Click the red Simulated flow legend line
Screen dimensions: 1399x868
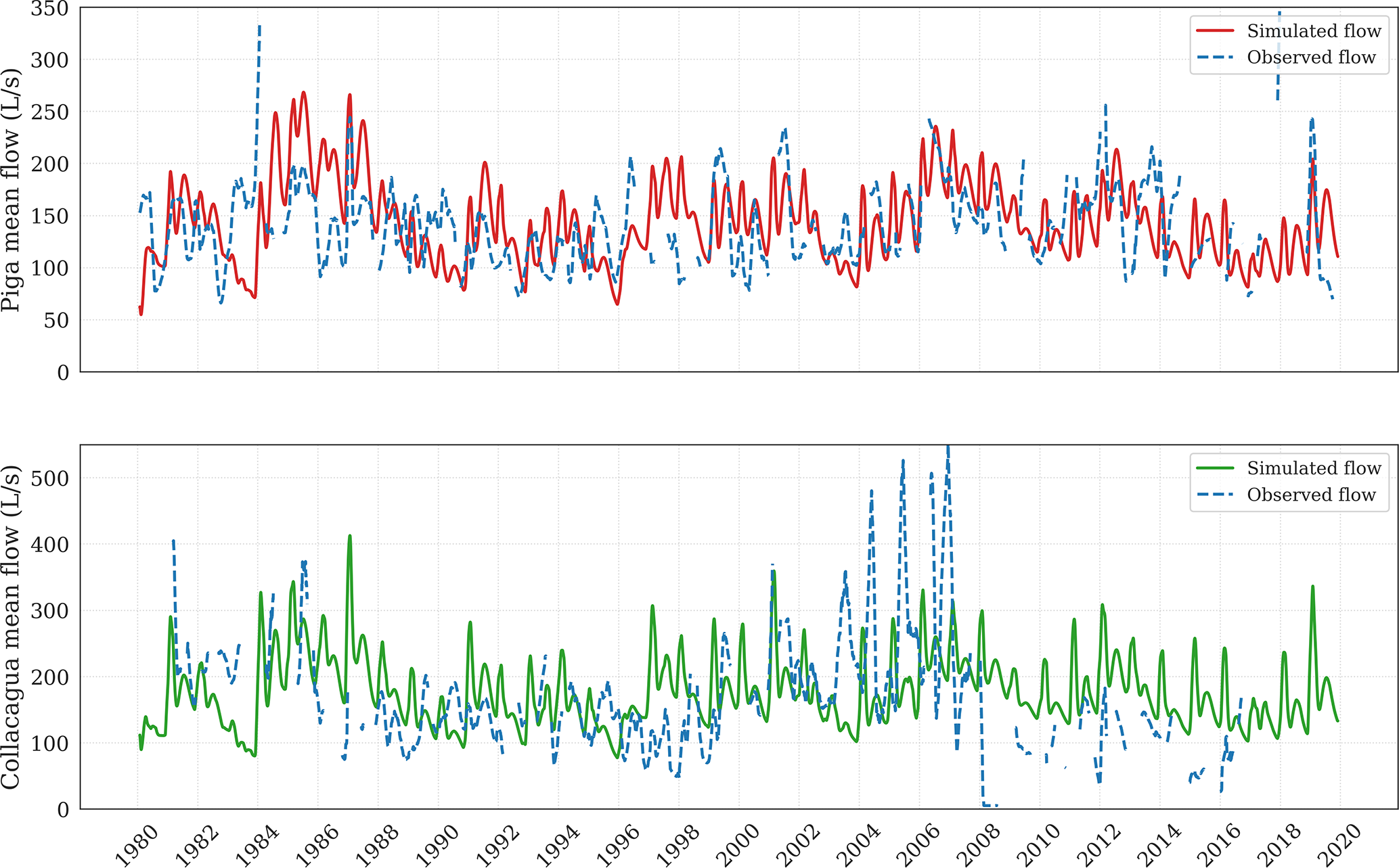[x=1215, y=31]
